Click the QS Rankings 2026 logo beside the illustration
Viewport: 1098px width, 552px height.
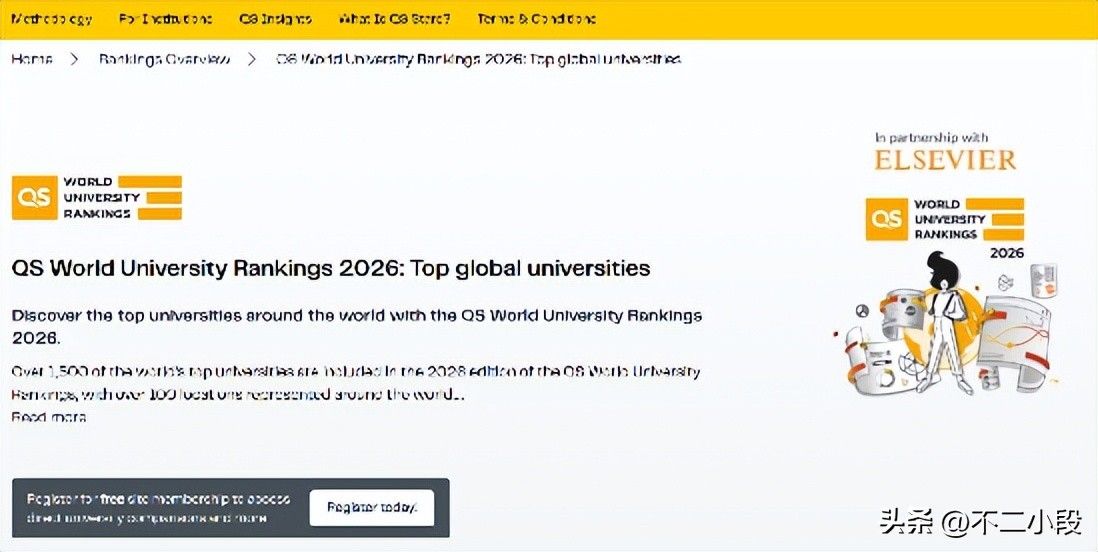(x=945, y=226)
